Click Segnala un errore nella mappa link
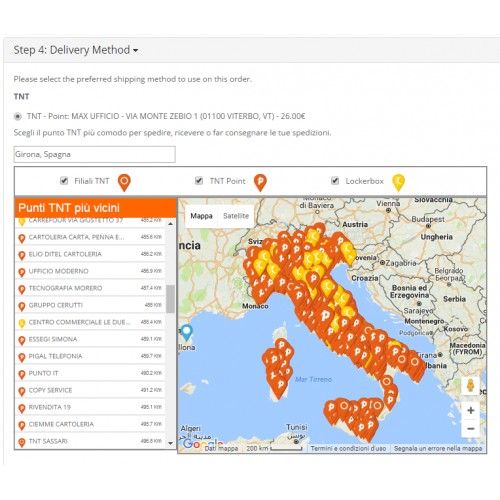The width and height of the screenshot is (500, 500). pyautogui.click(x=438, y=449)
